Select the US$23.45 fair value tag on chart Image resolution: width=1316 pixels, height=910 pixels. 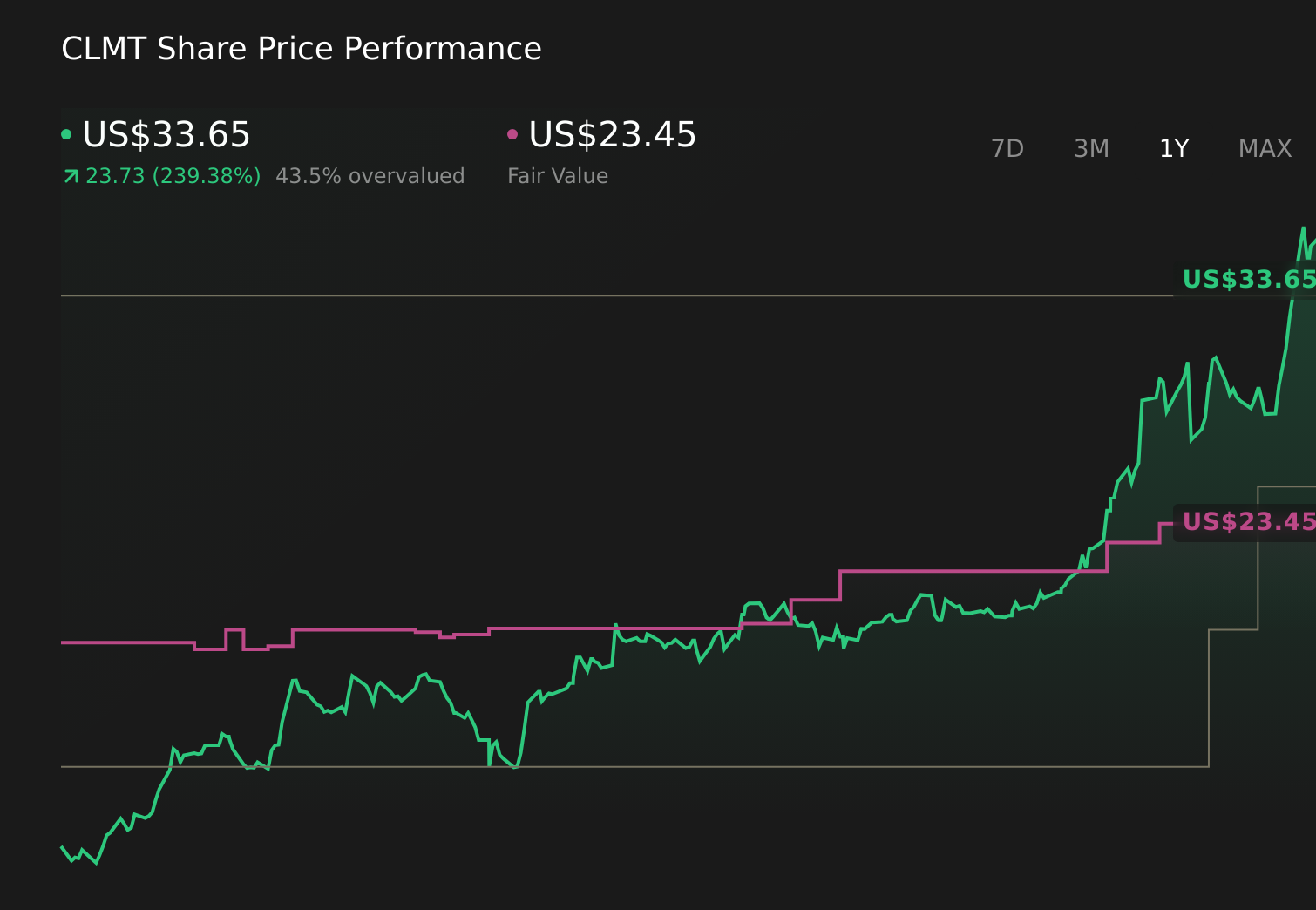point(1249,522)
